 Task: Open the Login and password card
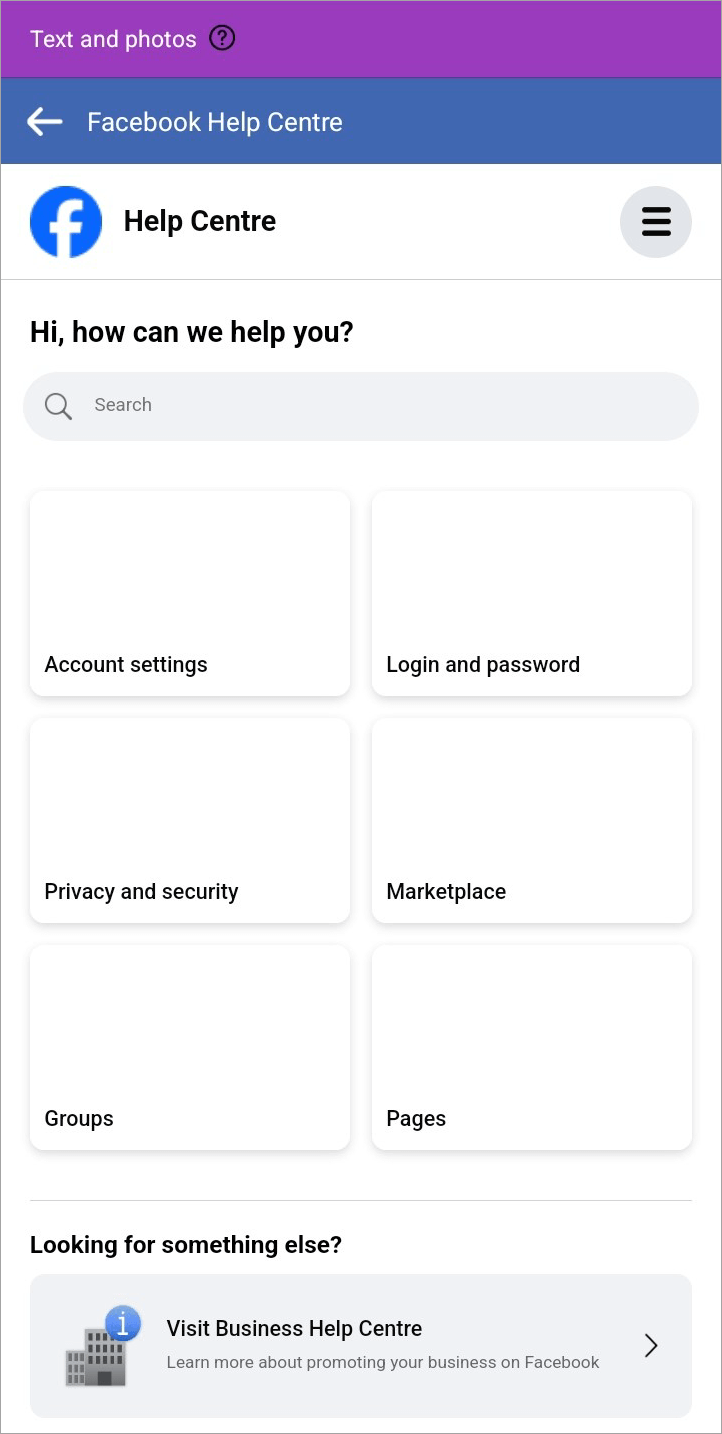(532, 593)
